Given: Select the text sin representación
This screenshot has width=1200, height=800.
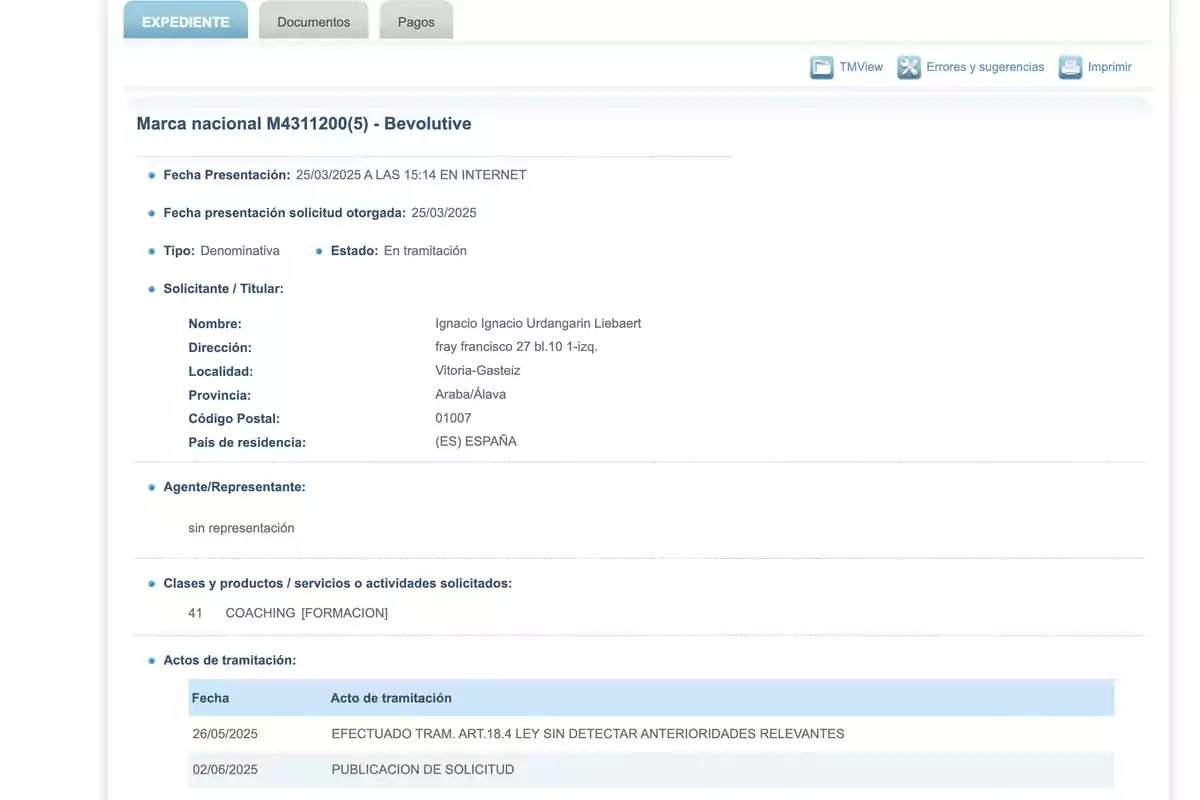Looking at the screenshot, I should tap(241, 528).
